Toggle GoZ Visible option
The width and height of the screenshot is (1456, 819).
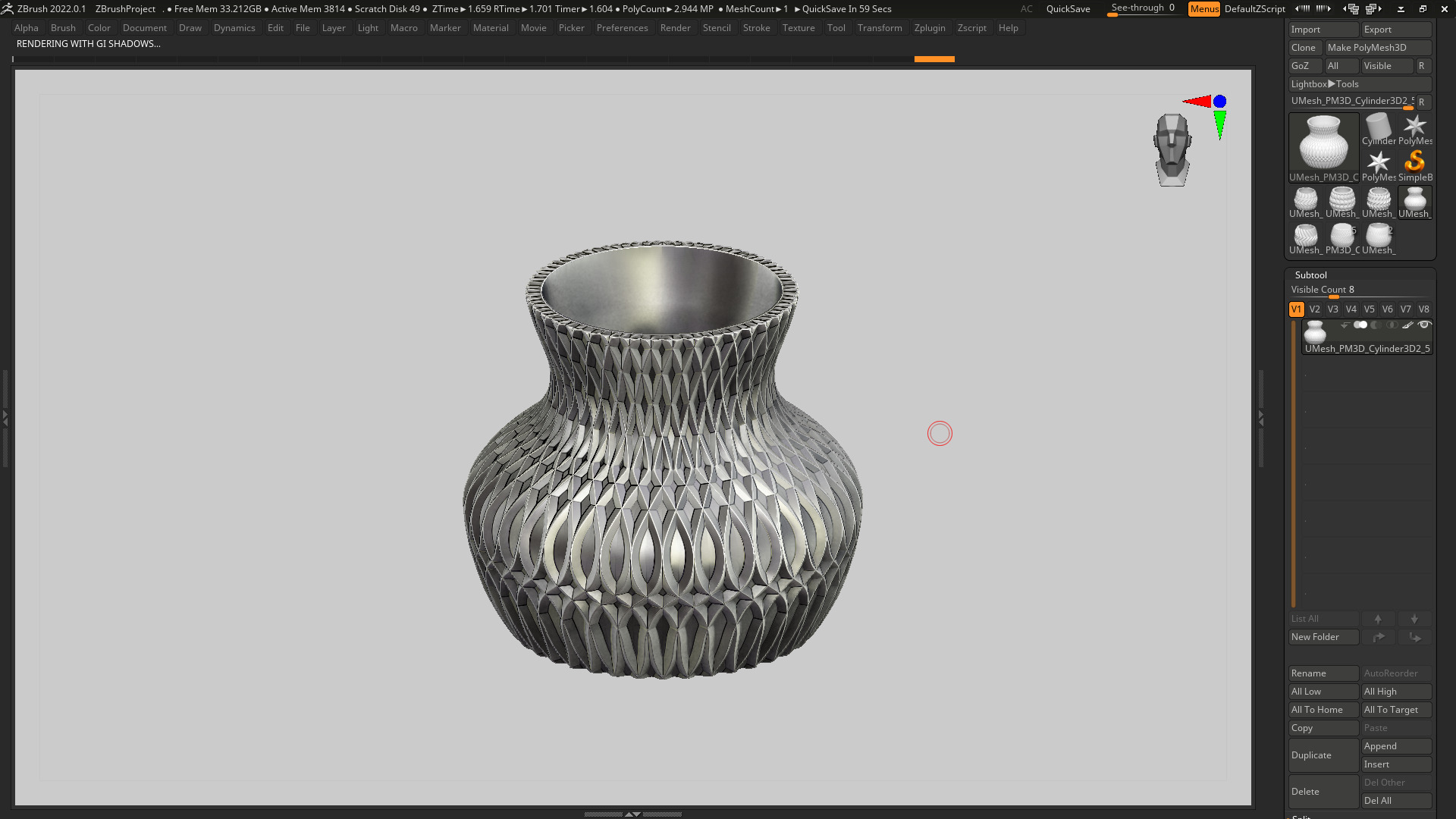pyautogui.click(x=1387, y=66)
